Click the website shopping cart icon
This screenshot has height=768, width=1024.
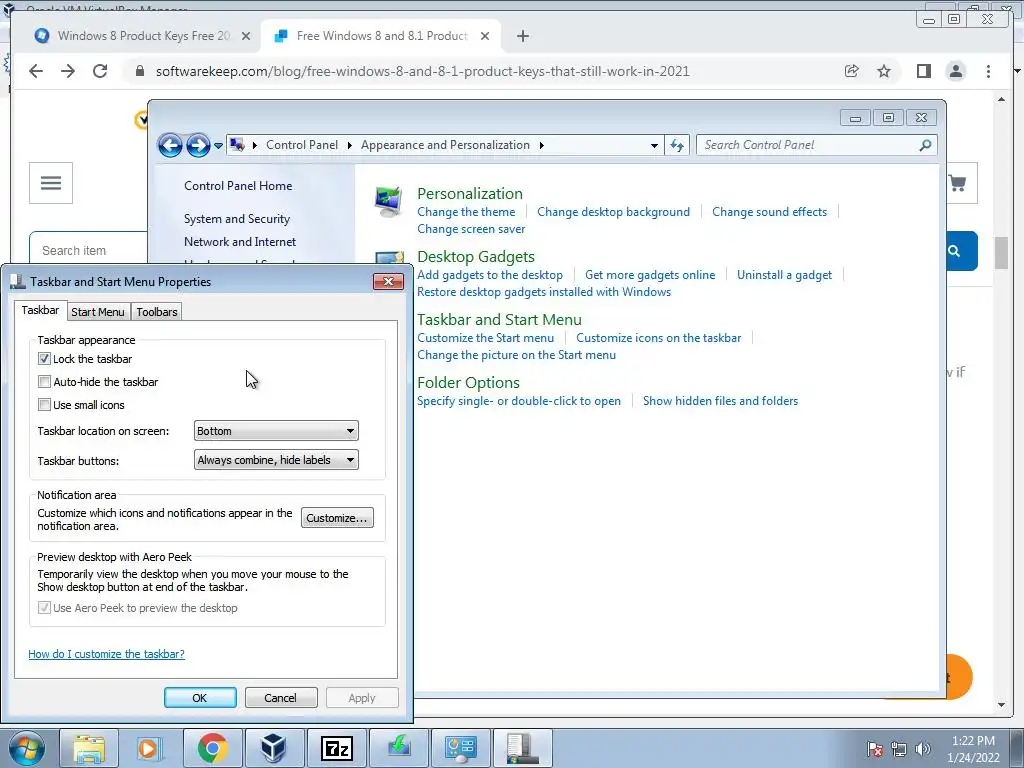[957, 184]
